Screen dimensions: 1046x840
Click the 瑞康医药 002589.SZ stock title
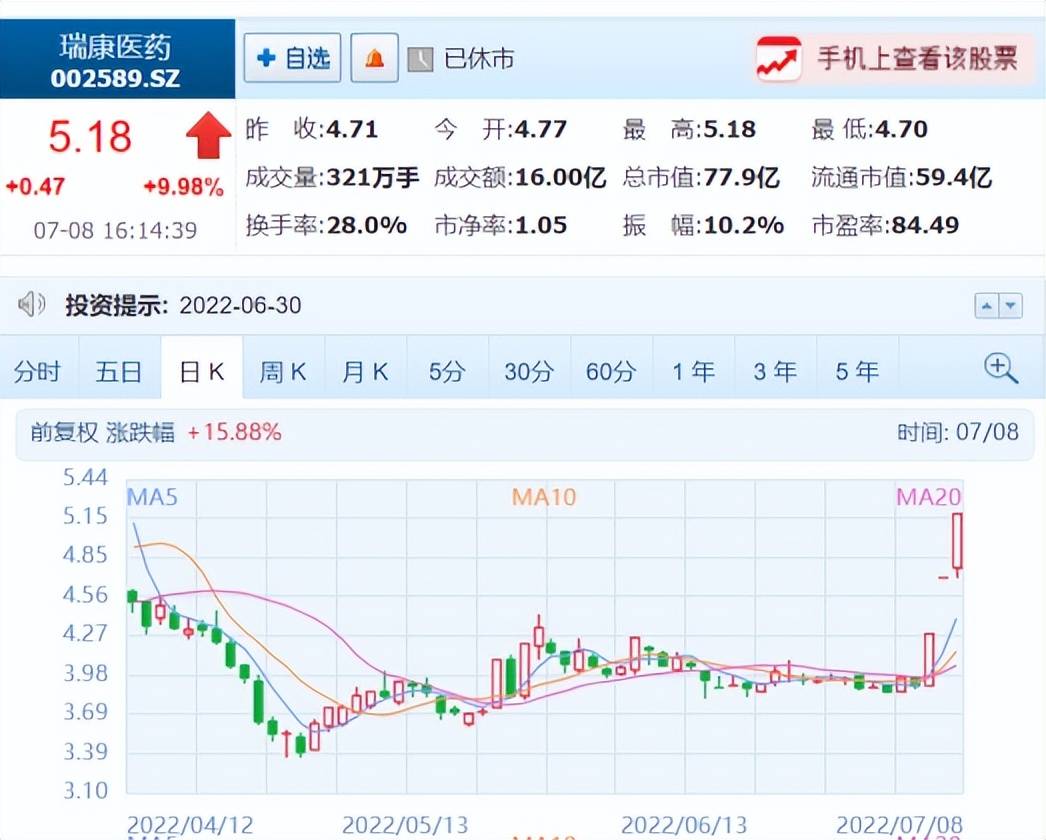[x=117, y=60]
